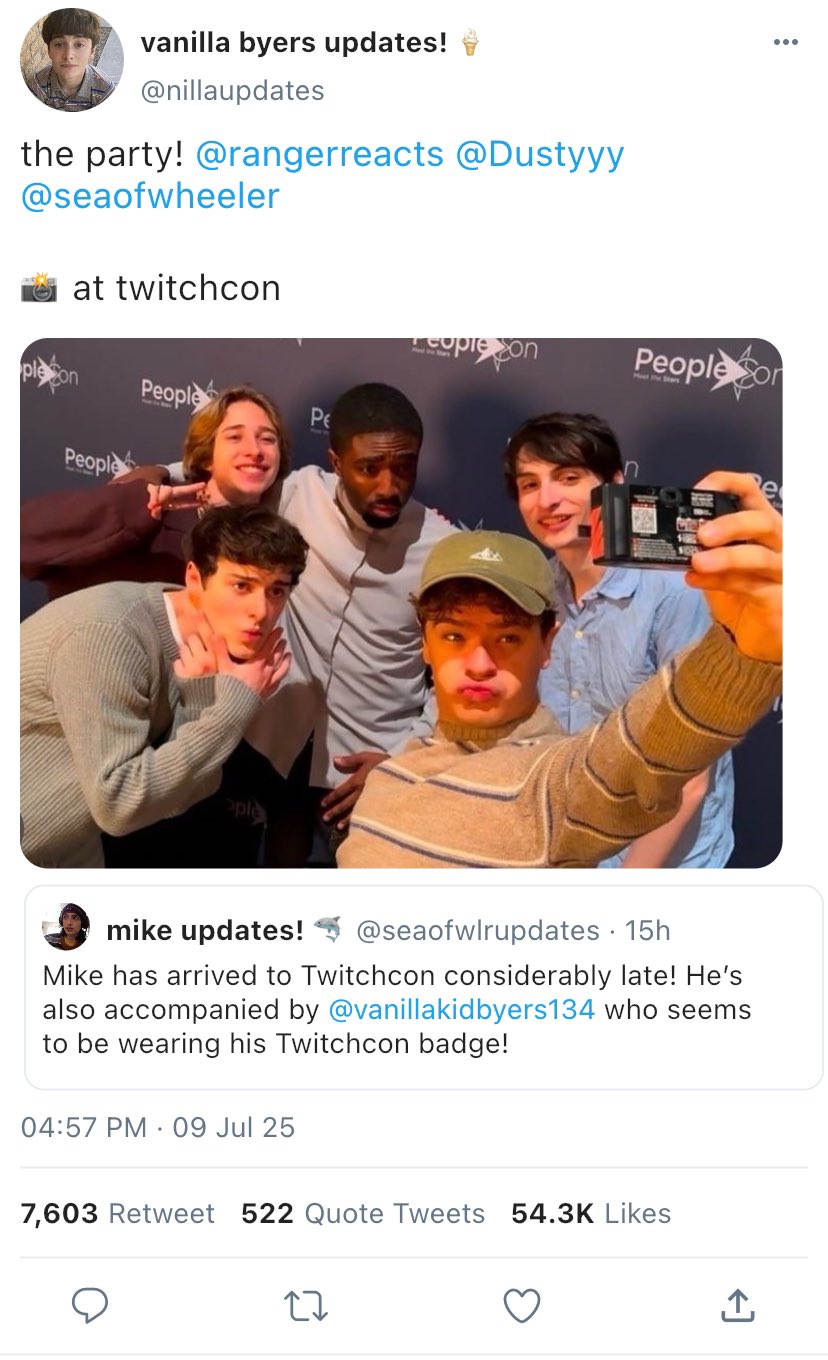Like the tweet with the heart icon
The width and height of the screenshot is (828, 1360).
point(520,1305)
